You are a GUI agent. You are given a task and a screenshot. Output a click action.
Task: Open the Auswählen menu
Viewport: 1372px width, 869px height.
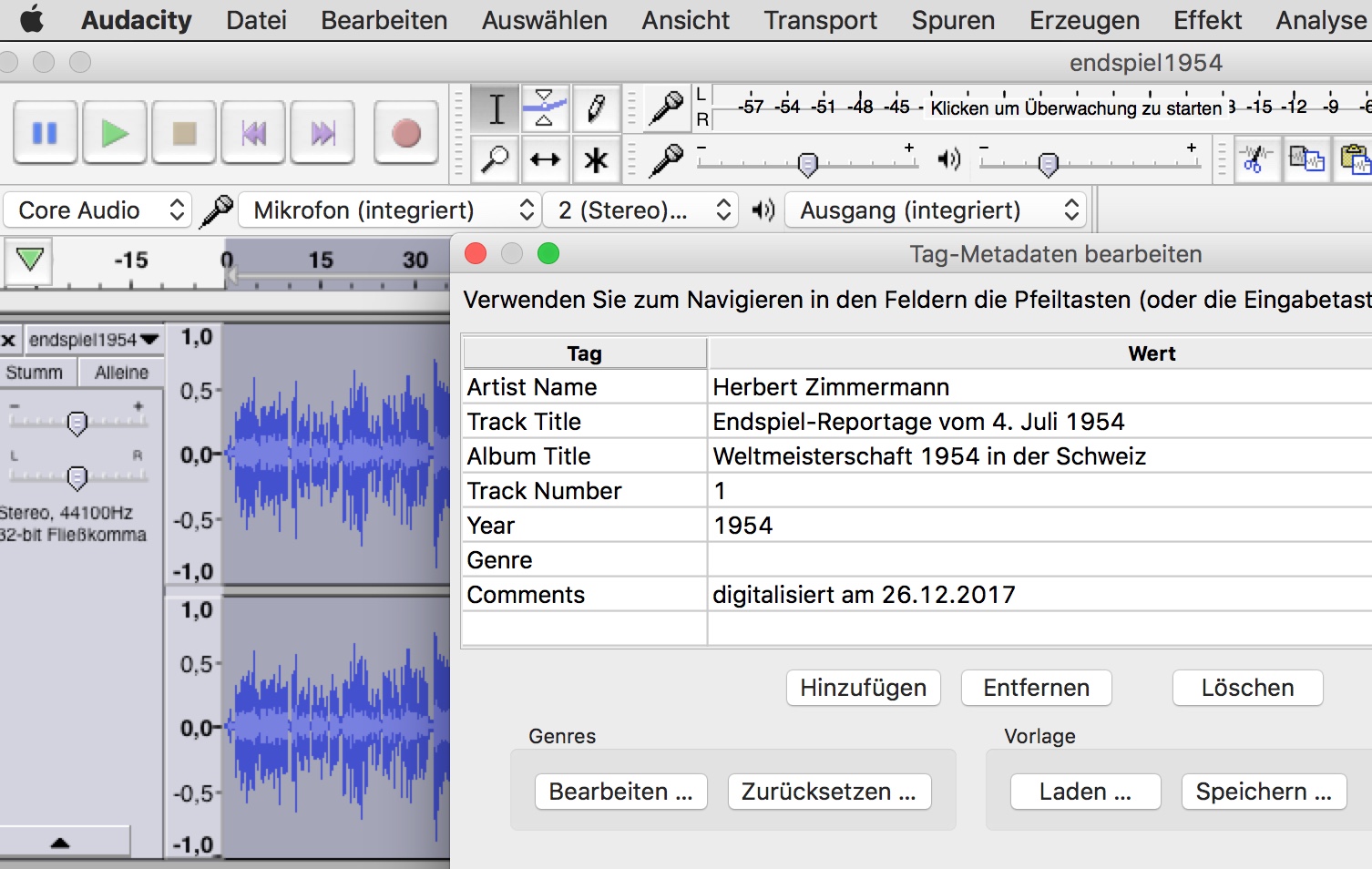coord(544,20)
